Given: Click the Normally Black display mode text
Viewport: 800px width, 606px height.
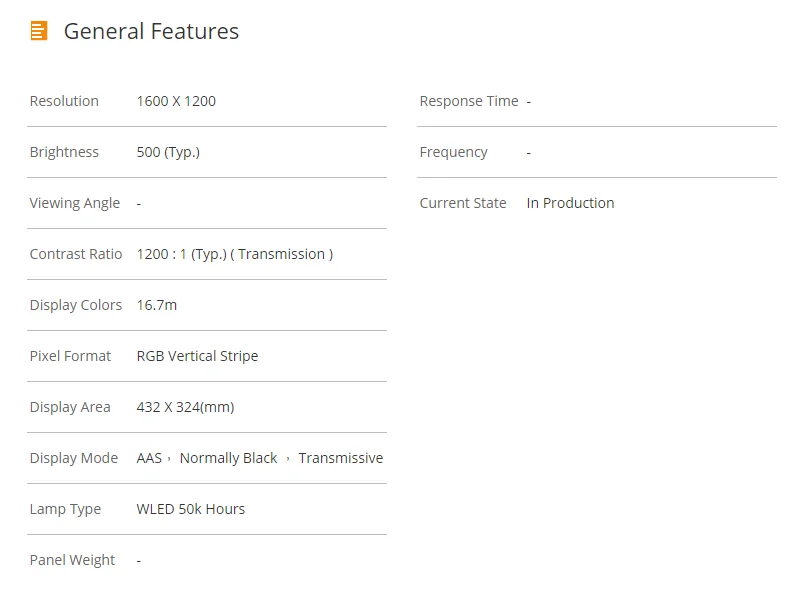Looking at the screenshot, I should pos(228,458).
